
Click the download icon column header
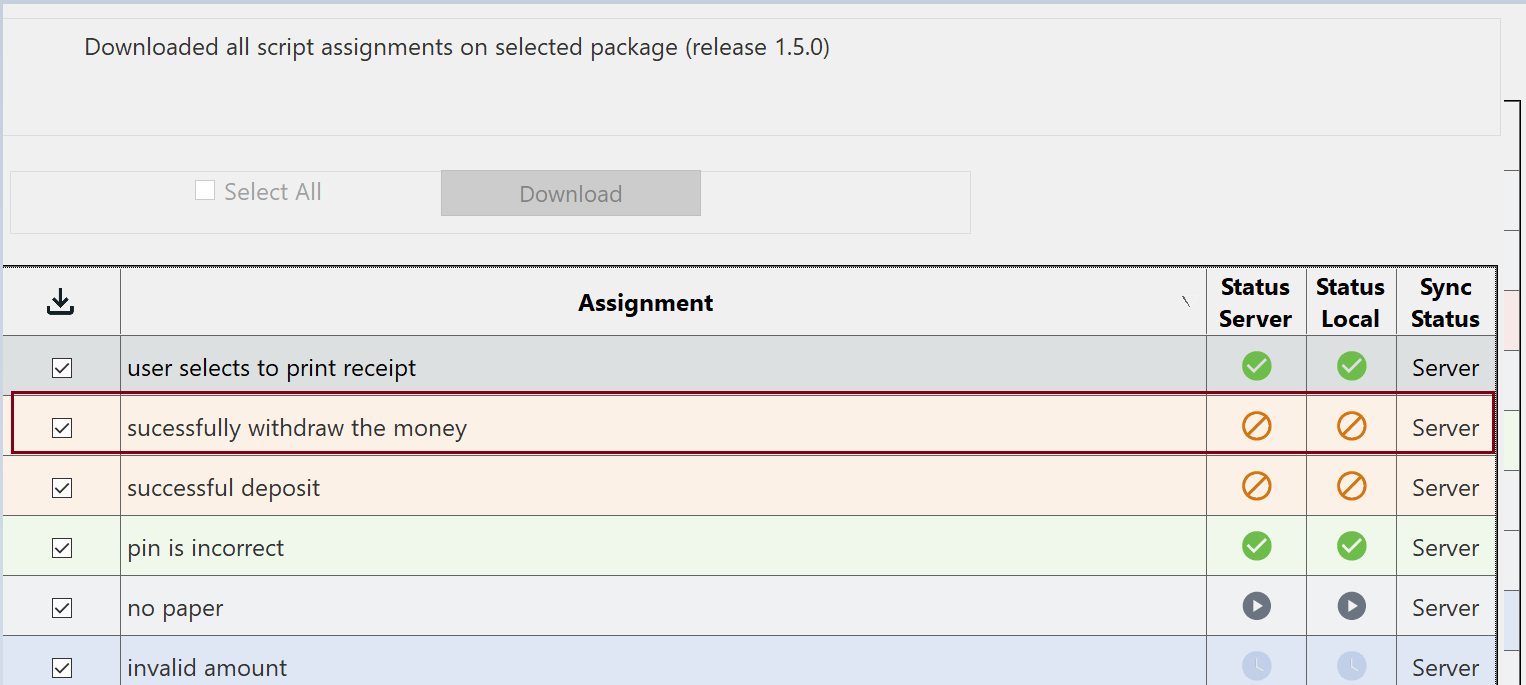(61, 302)
